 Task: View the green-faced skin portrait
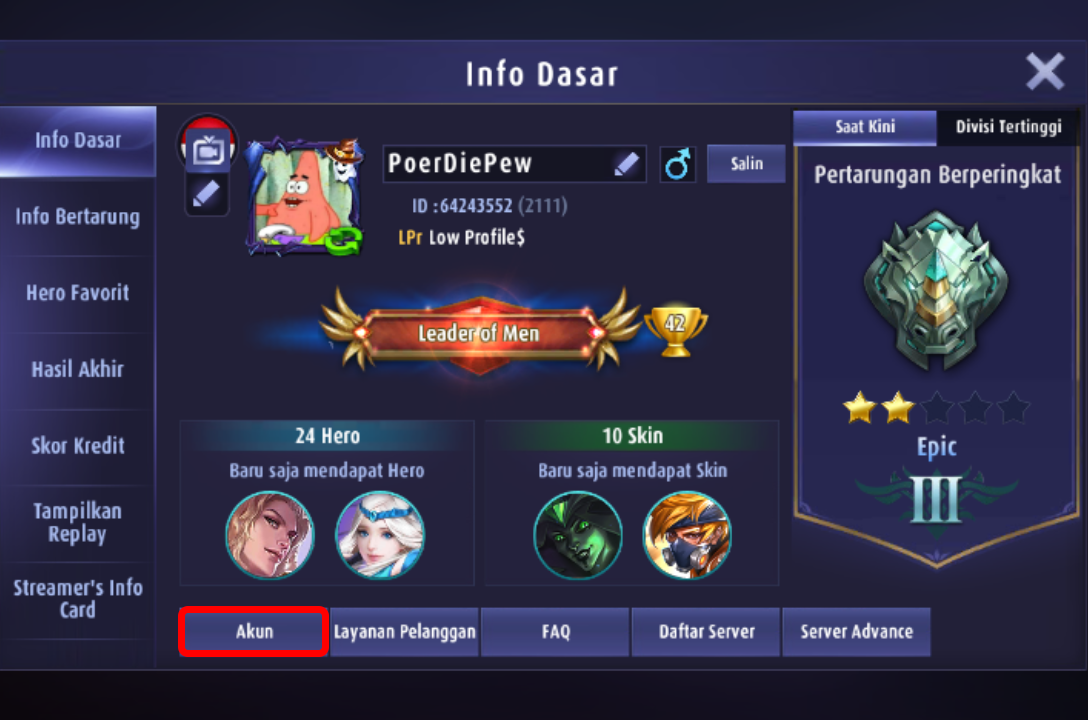click(577, 535)
